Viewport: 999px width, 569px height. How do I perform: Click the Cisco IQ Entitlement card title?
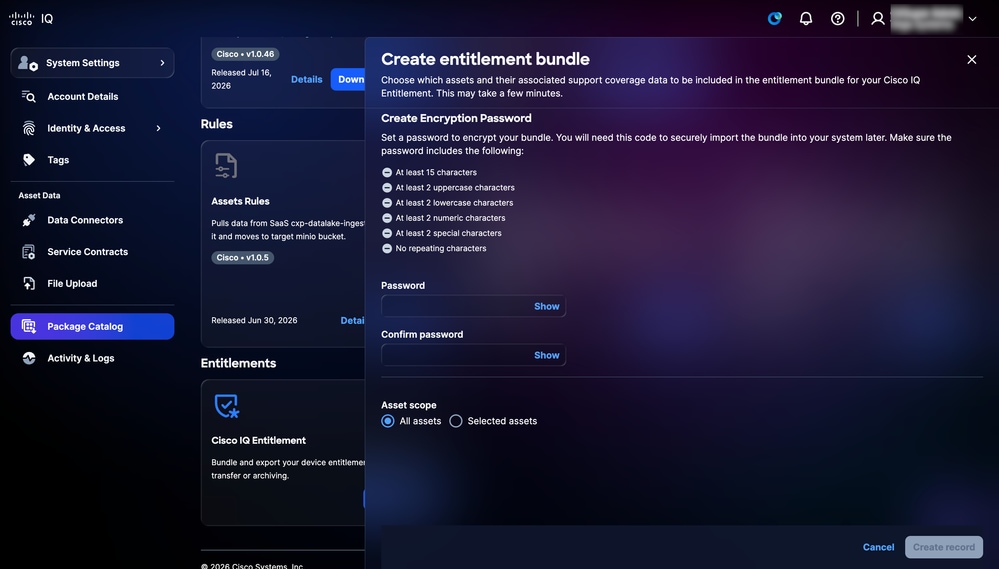click(x=259, y=441)
